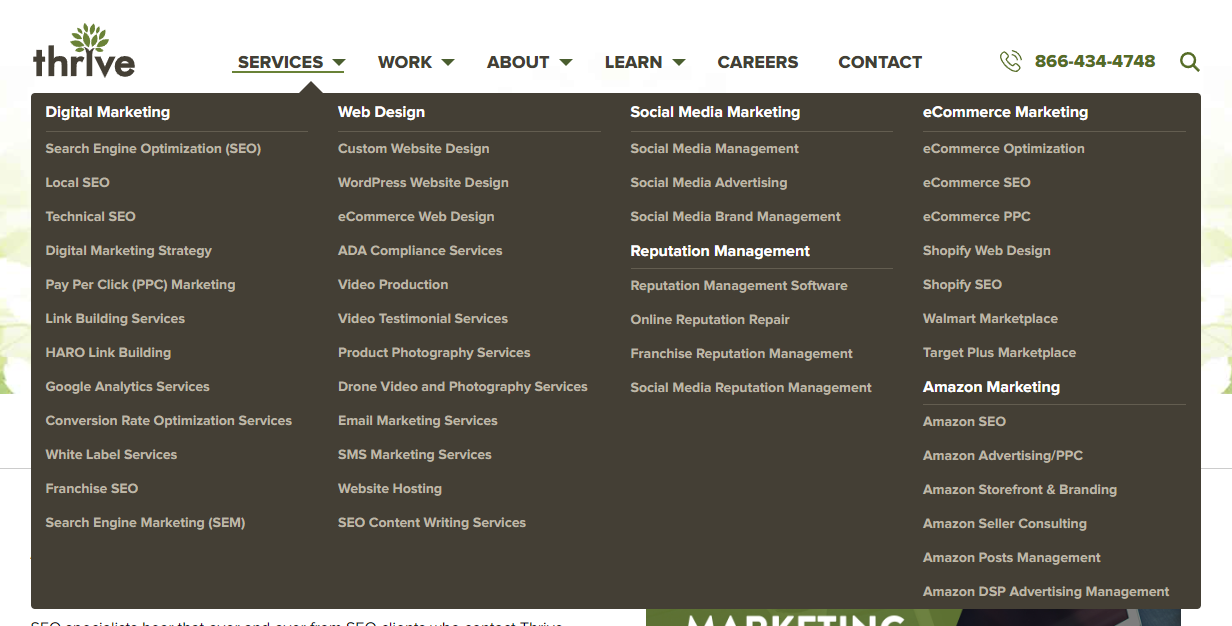
Task: Select Franchise SEO
Action: [91, 489]
